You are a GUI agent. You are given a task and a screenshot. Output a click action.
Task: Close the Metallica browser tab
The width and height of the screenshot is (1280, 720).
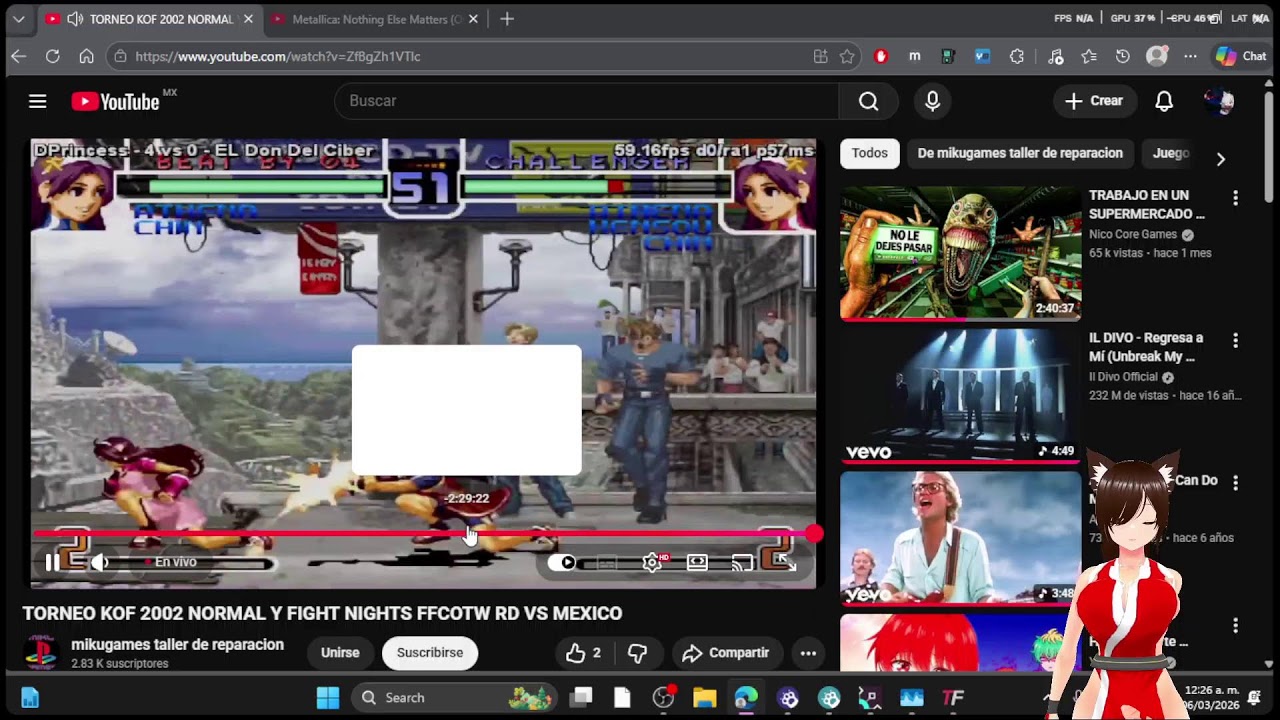473,19
